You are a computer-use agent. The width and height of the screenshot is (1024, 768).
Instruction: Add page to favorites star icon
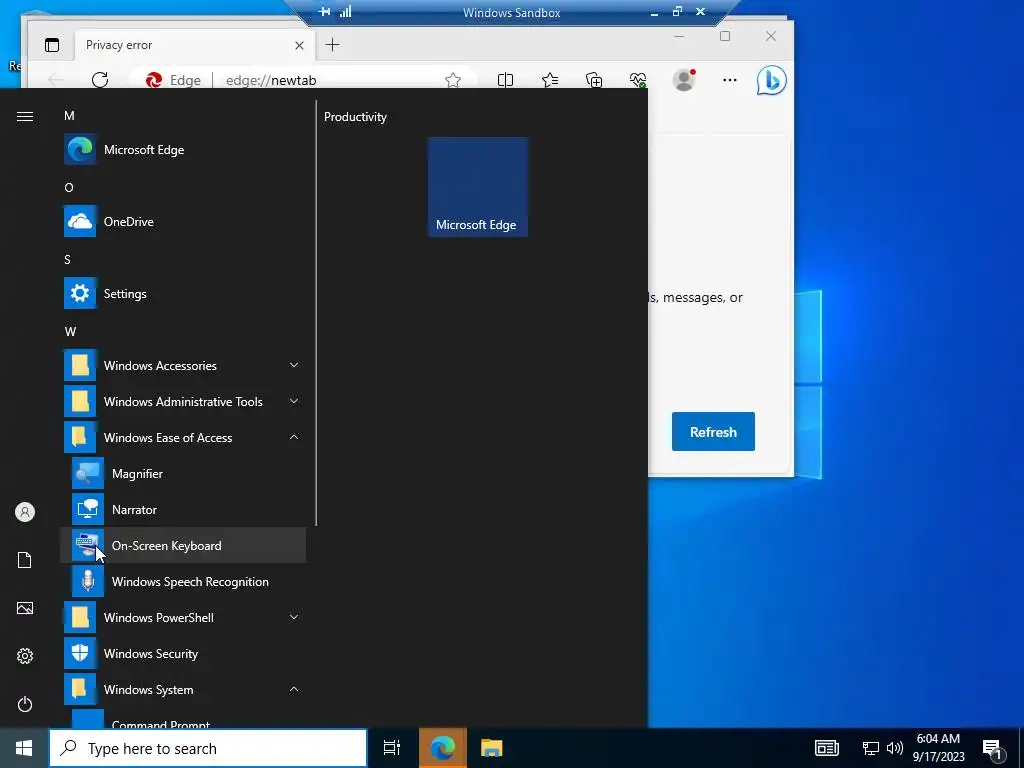click(453, 80)
